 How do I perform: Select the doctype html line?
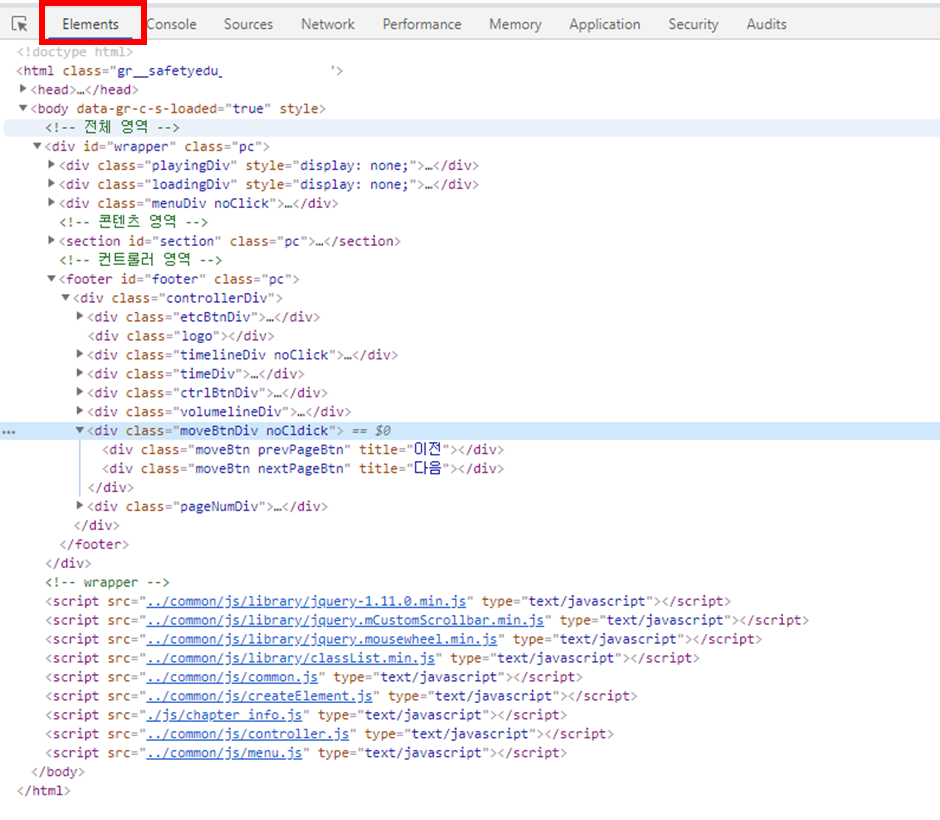click(x=75, y=52)
